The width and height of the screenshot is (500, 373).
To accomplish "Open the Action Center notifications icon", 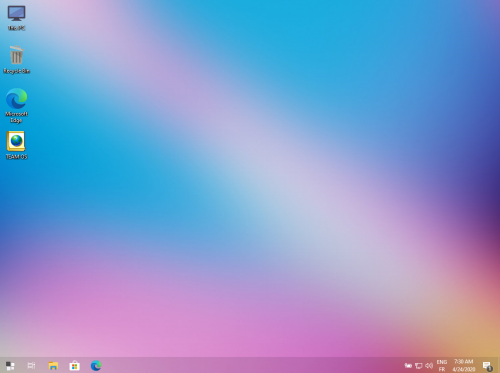I will [x=487, y=366].
